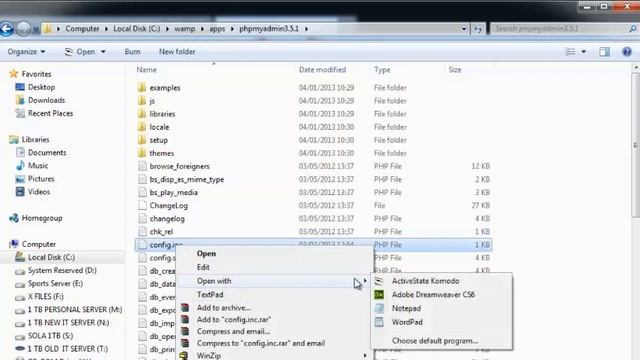Click the Notepad application icon
The width and height of the screenshot is (640, 360).
379,308
